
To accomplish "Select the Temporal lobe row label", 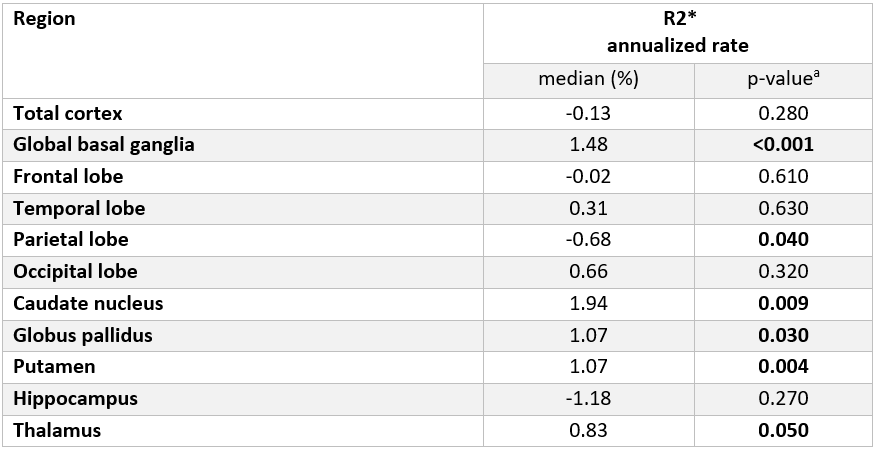I will [x=79, y=208].
